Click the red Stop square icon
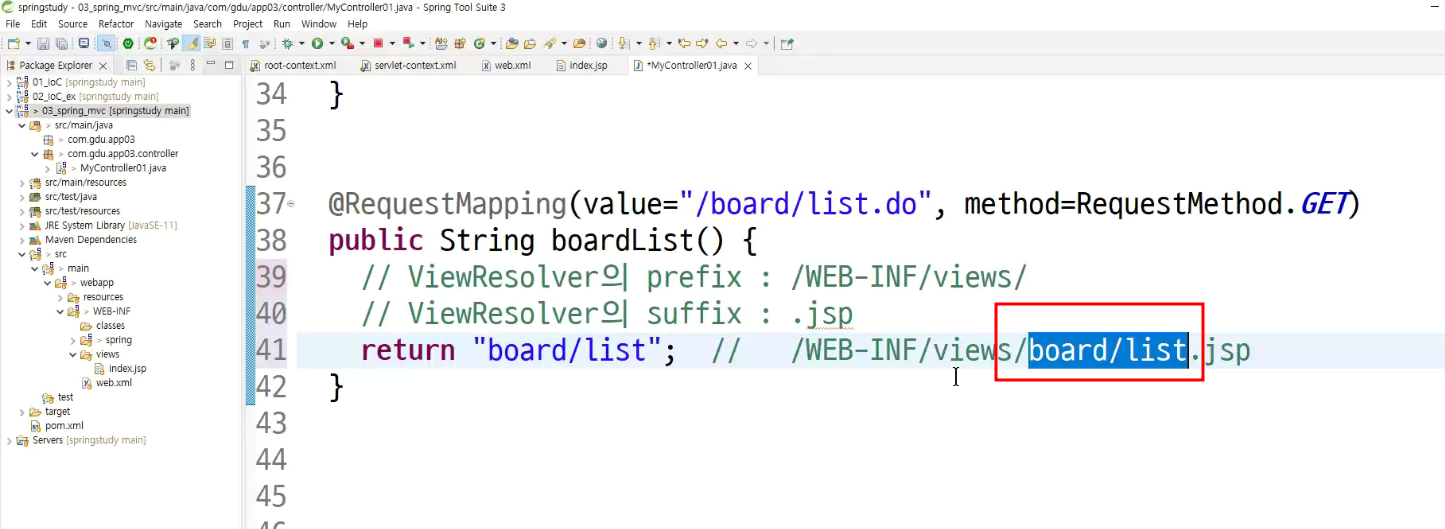This screenshot has width=1445, height=529. coord(378,43)
